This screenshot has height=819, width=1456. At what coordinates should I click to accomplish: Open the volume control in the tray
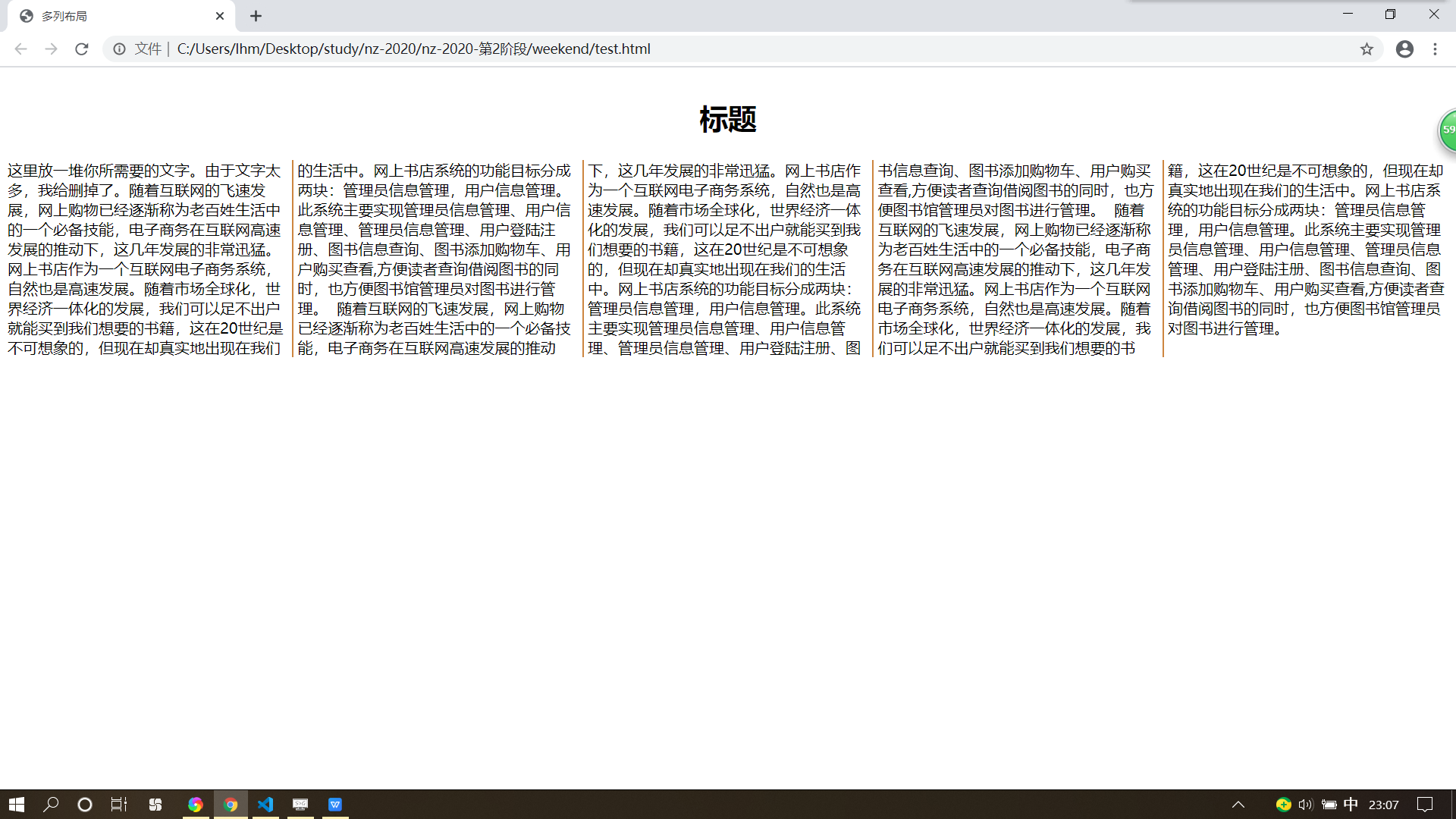click(x=1305, y=805)
